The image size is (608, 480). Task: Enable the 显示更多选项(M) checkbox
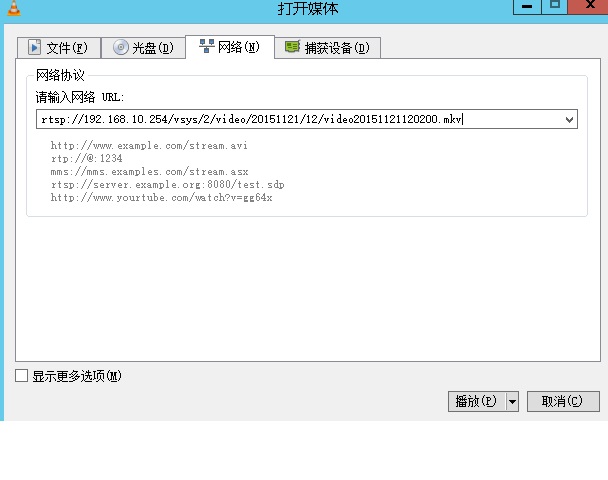(21, 376)
